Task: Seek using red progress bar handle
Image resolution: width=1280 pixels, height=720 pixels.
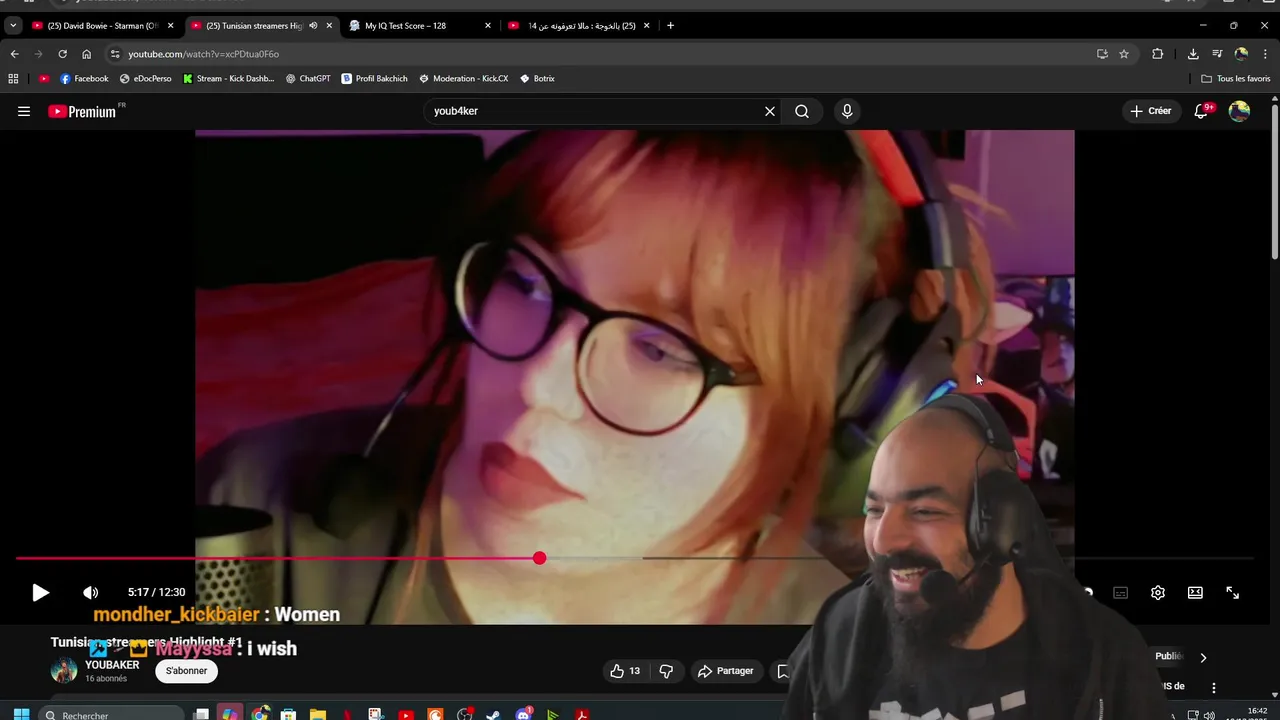Action: tap(539, 558)
